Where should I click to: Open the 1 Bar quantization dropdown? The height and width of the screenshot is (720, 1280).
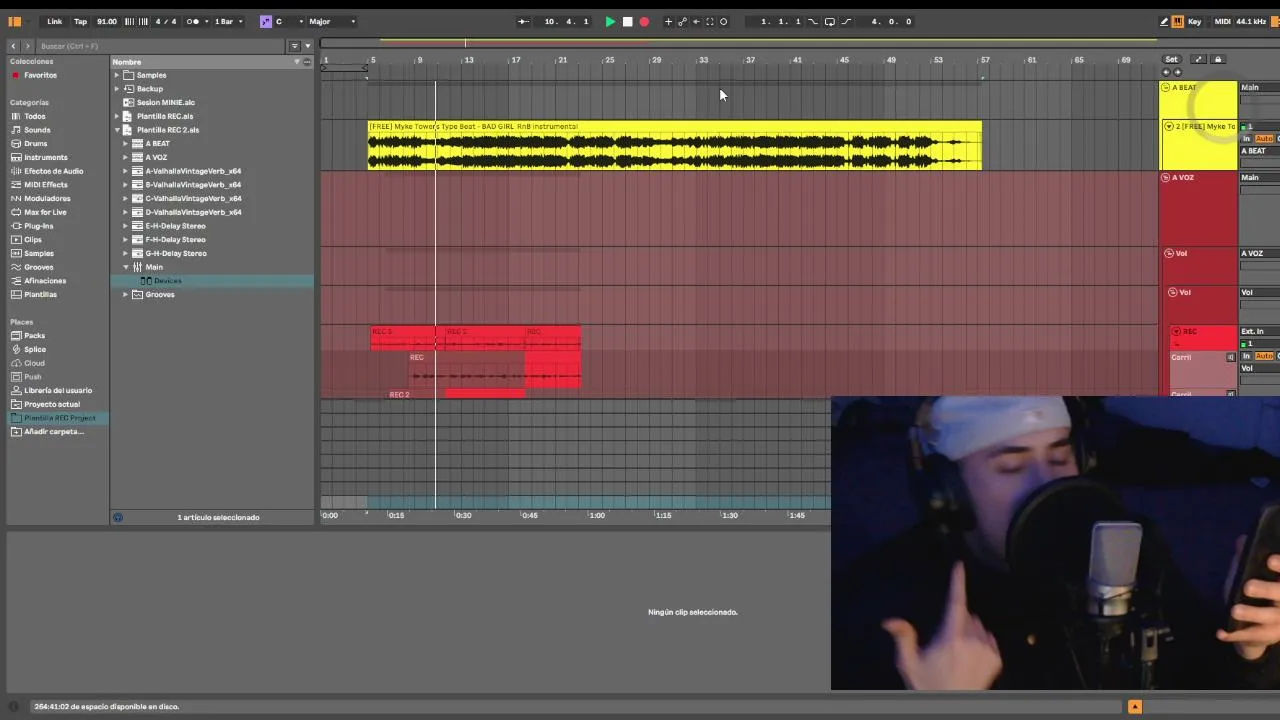click(x=228, y=21)
